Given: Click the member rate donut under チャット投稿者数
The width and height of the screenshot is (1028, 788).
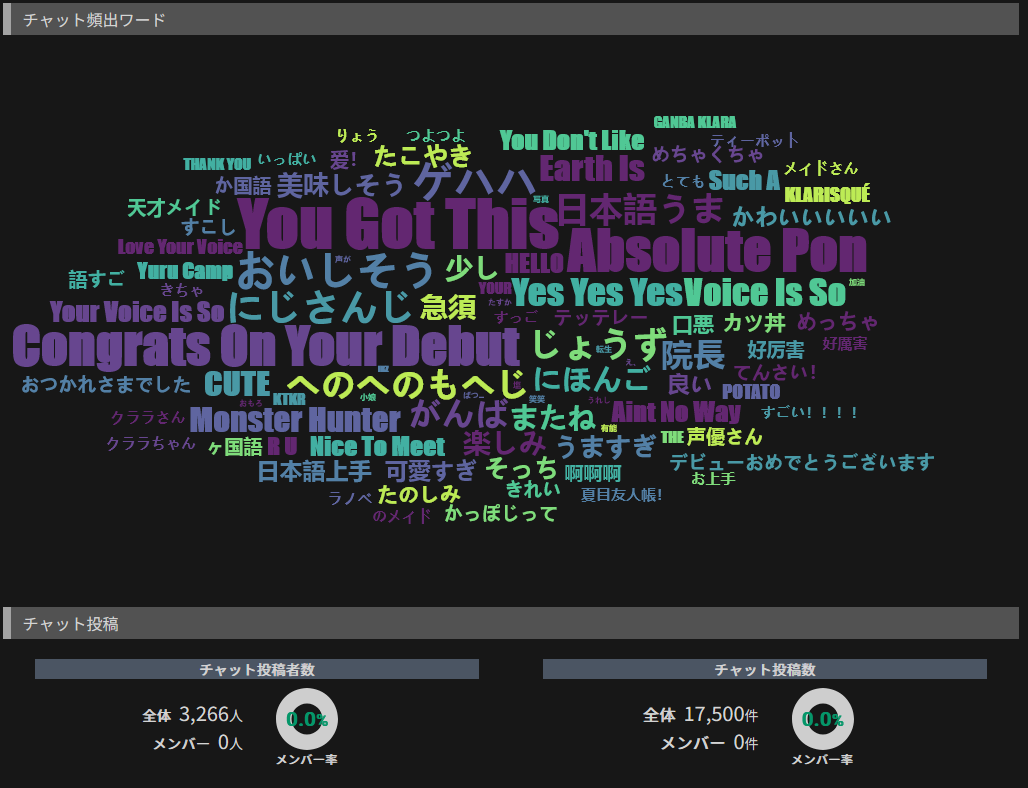Looking at the screenshot, I should click(307, 719).
